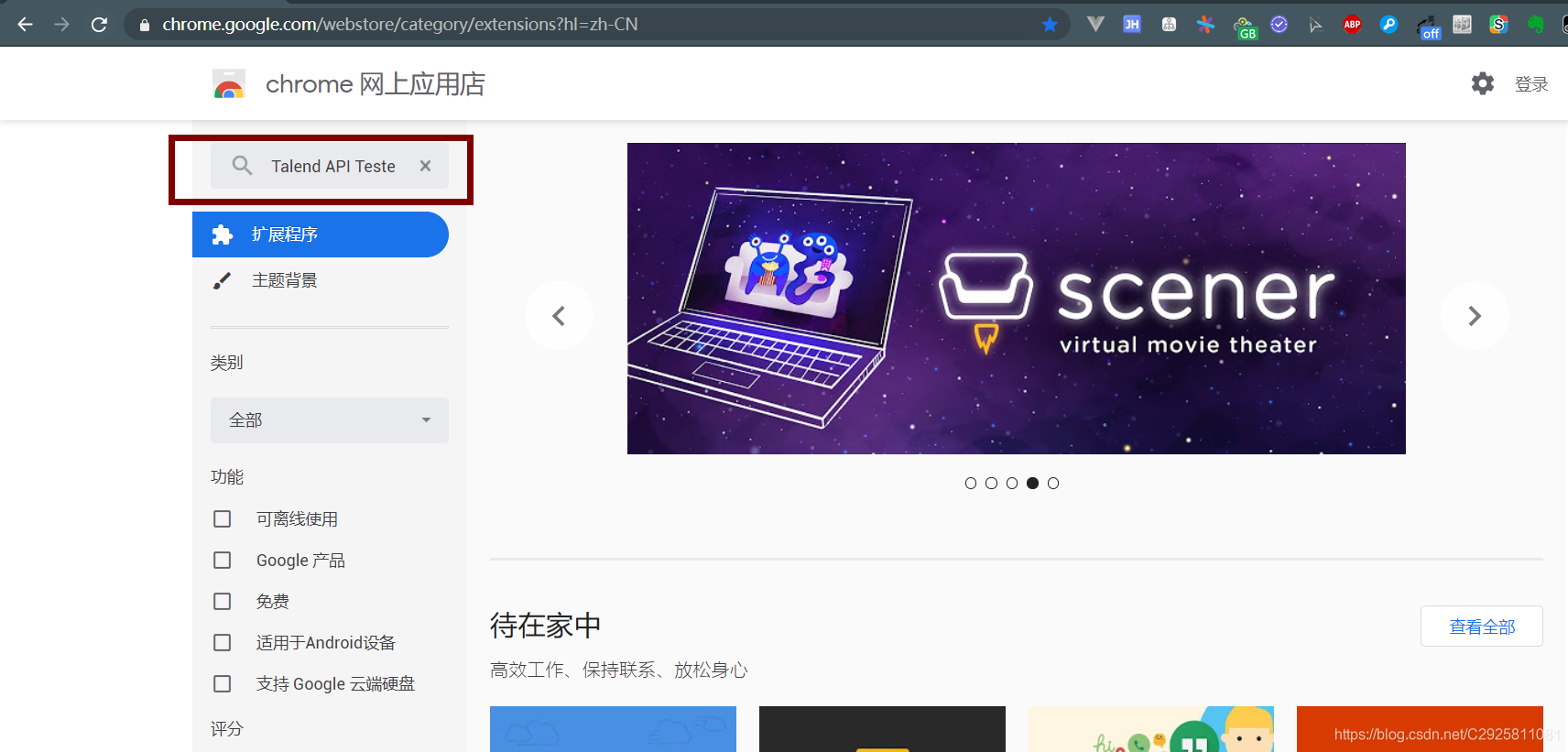1568x752 pixels.
Task: Enable the 免费 filter checkbox
Action: [222, 601]
